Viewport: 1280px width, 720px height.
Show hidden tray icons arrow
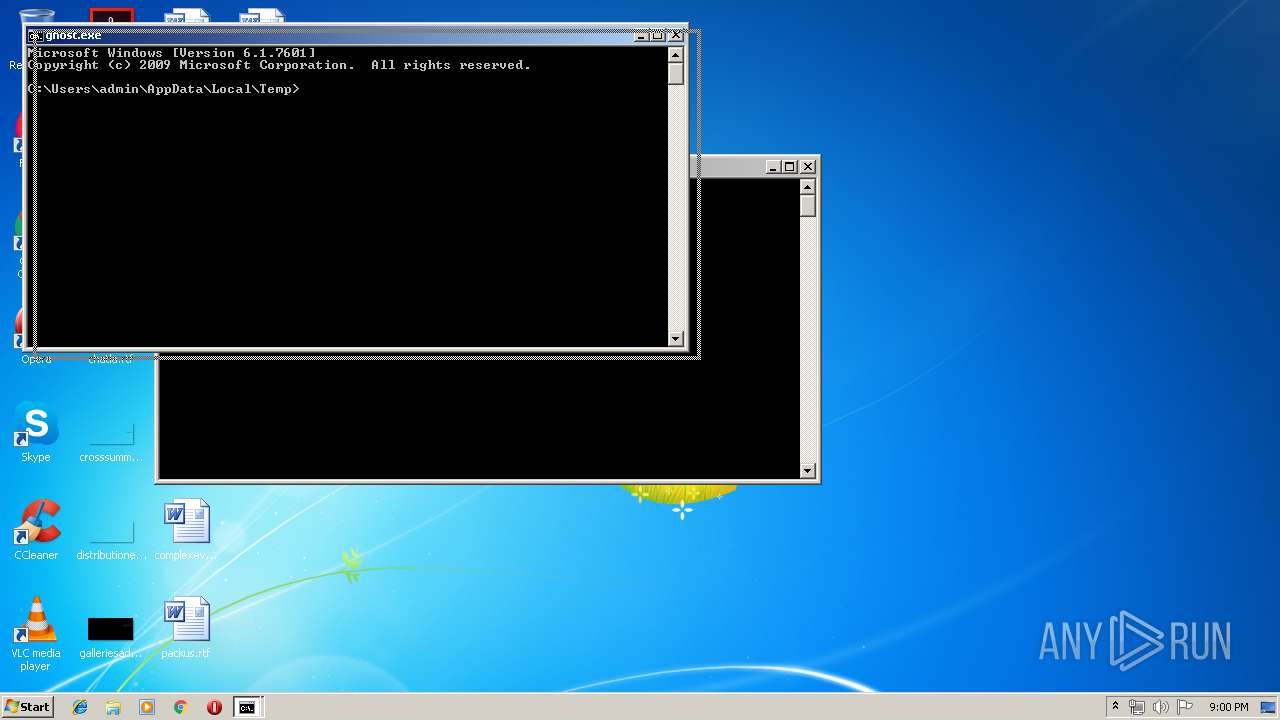click(x=1115, y=707)
